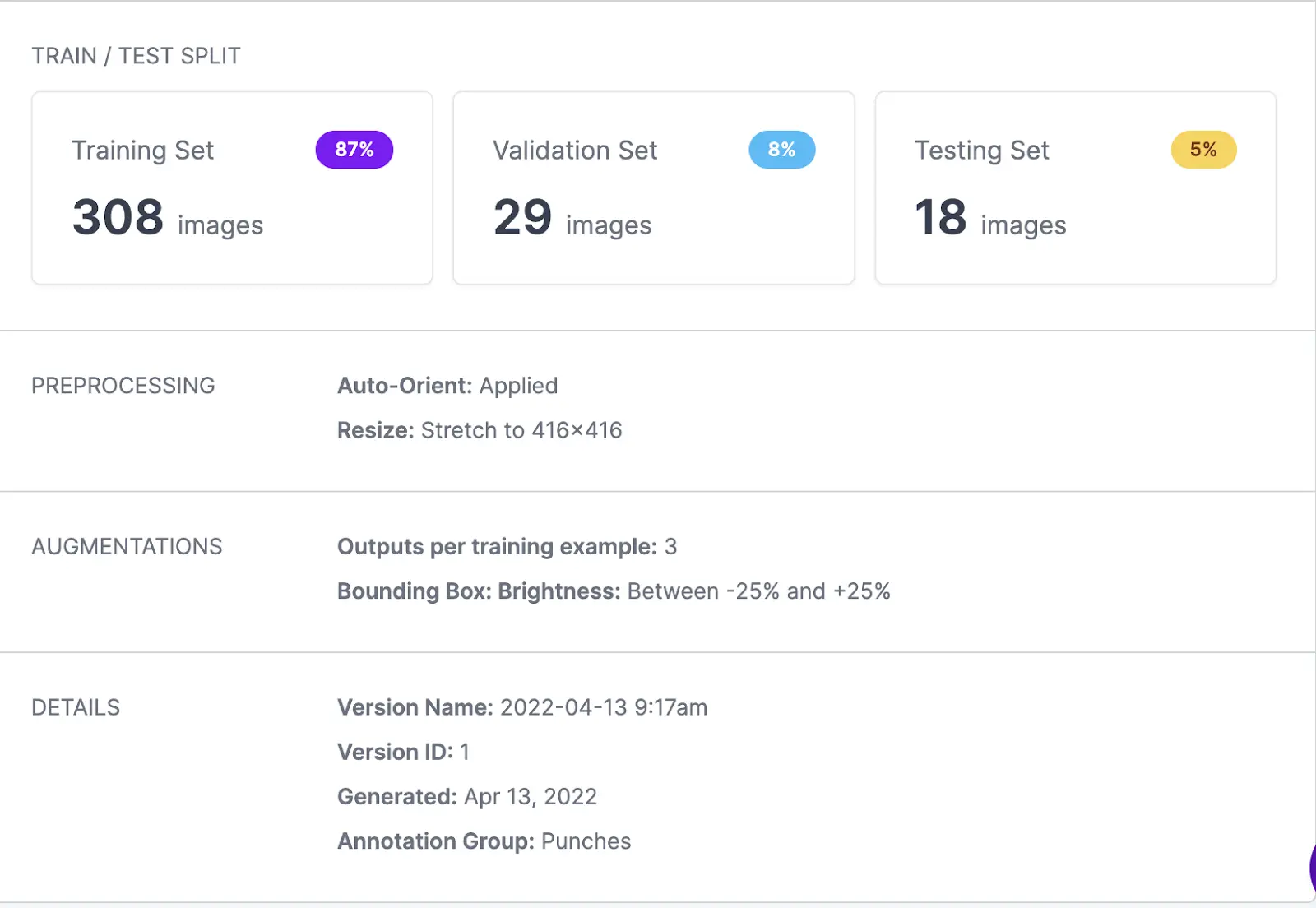Click the Auto-Orient: Applied line
1316x908 pixels.
447,386
